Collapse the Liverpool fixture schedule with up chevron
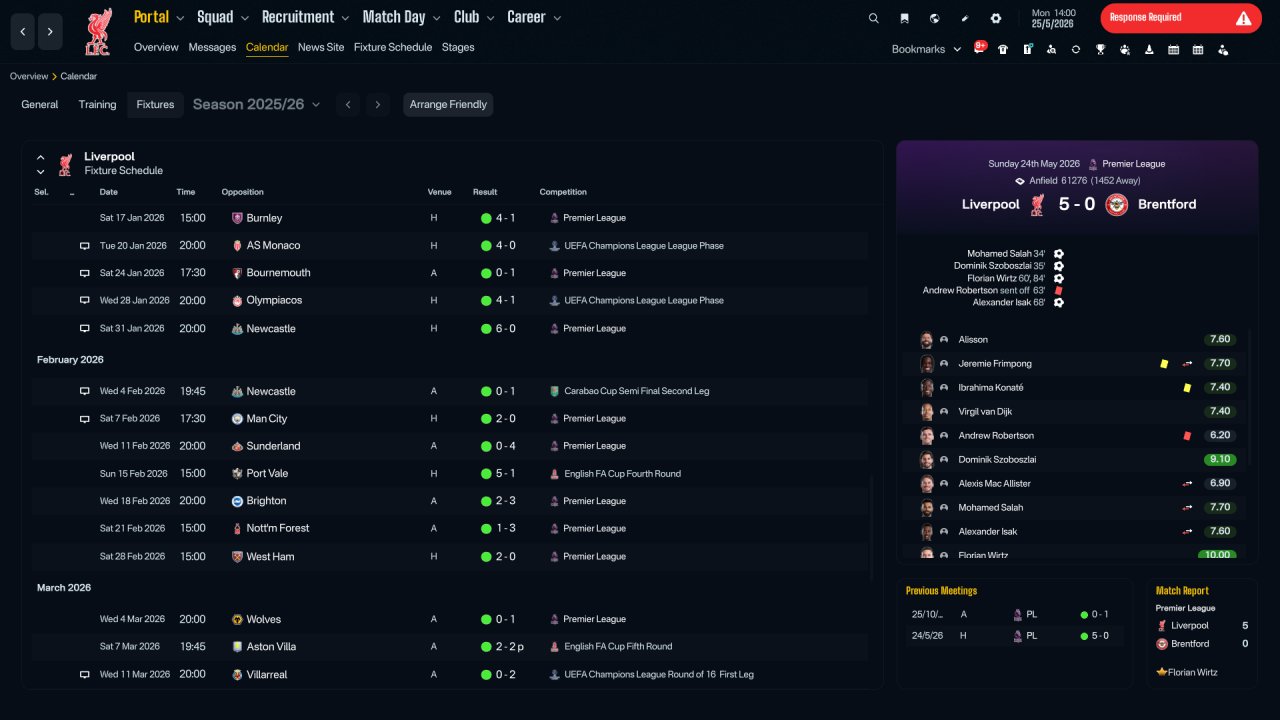This screenshot has height=720, width=1280. [41, 157]
